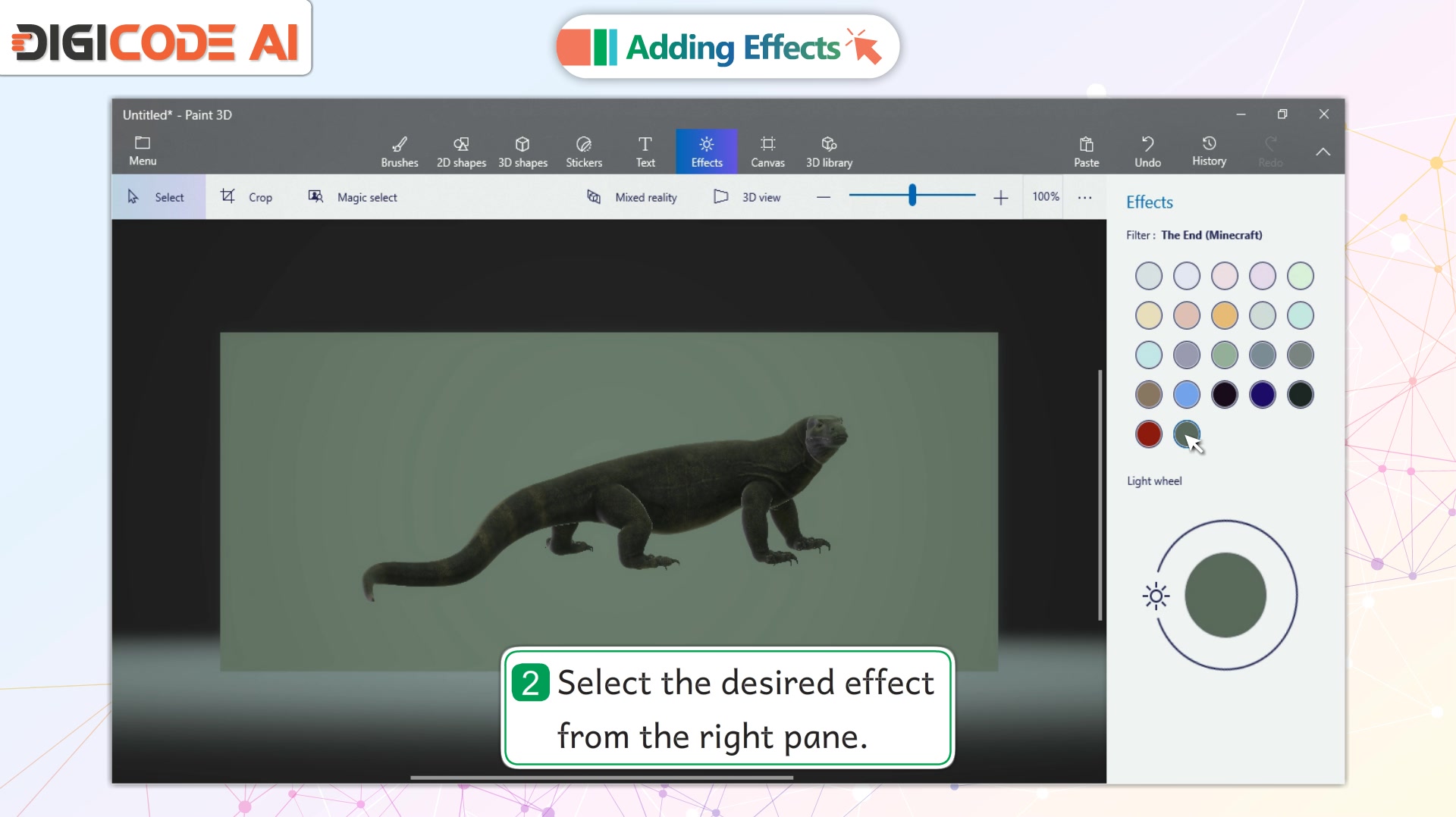Viewport: 1456px width, 817px height.
Task: Click the light wheel center disc
Action: tap(1225, 595)
